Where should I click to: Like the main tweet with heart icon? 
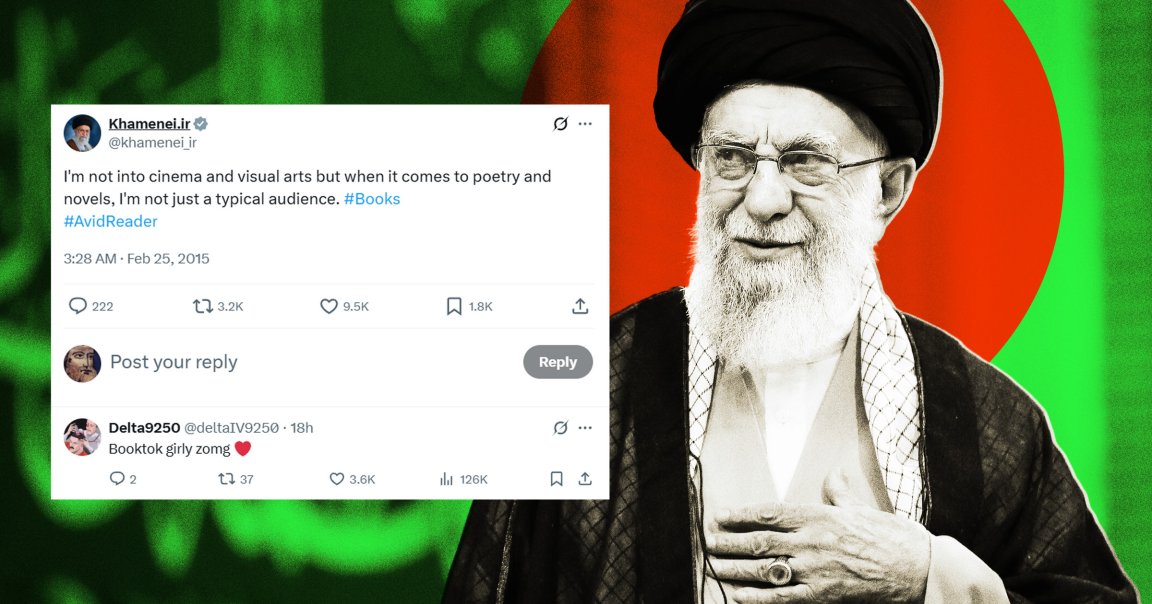[329, 306]
